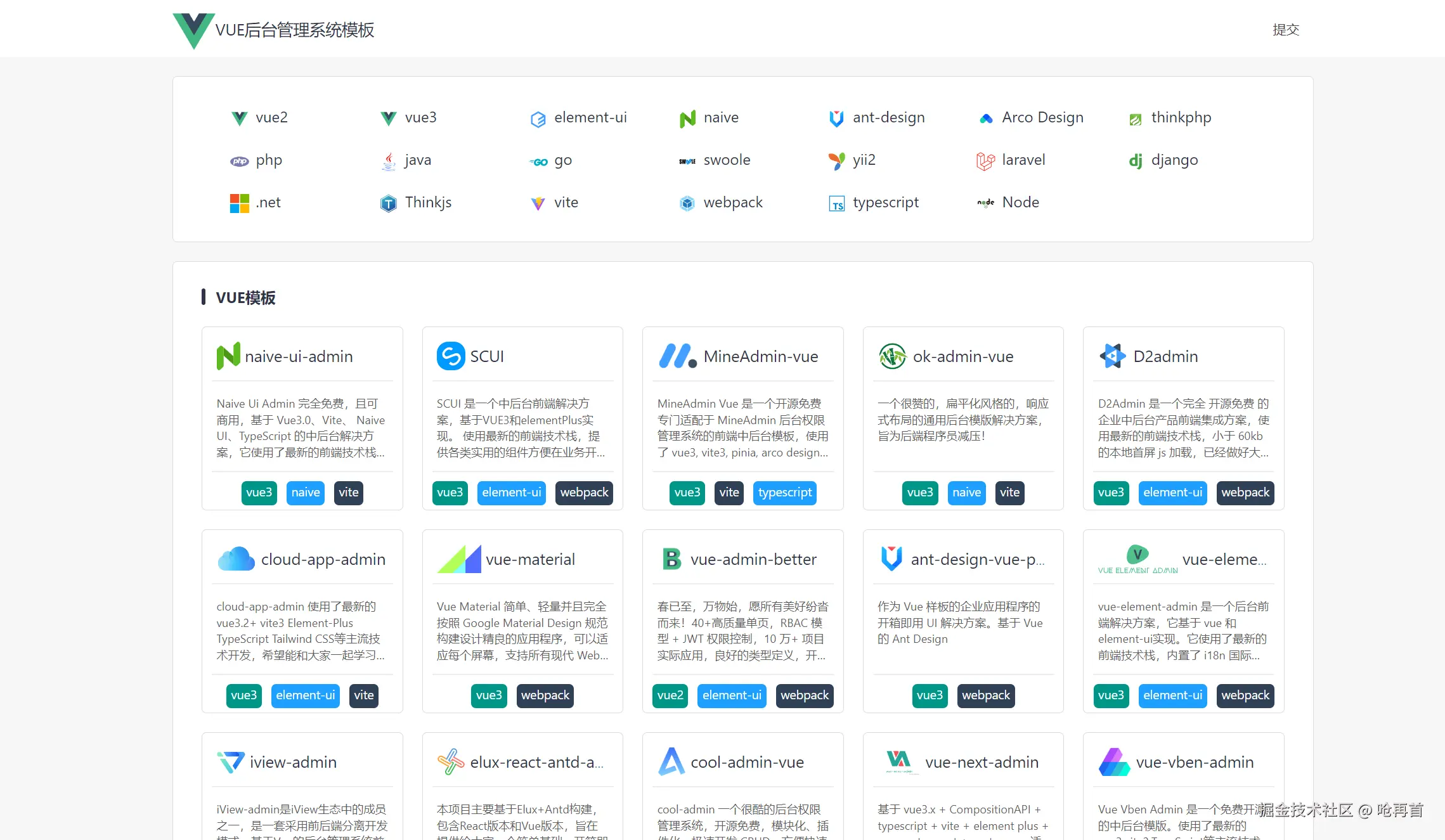Screen dimensions: 1445x840
Task: Click the D2admin card logo icon
Action: click(1113, 356)
